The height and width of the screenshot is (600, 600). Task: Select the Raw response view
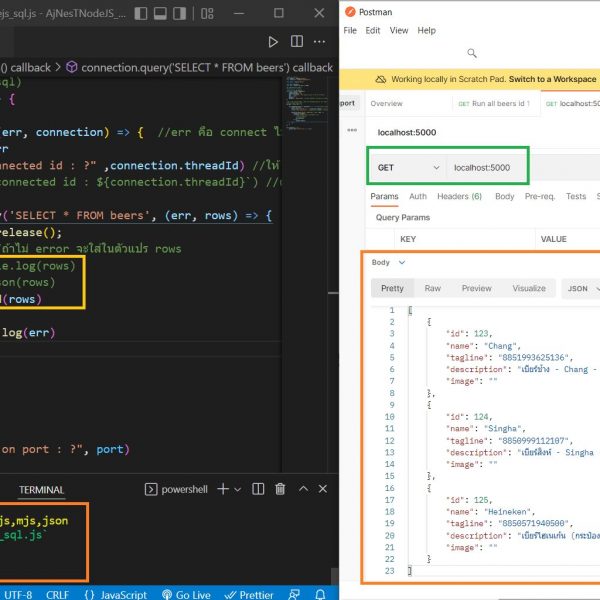[432, 288]
